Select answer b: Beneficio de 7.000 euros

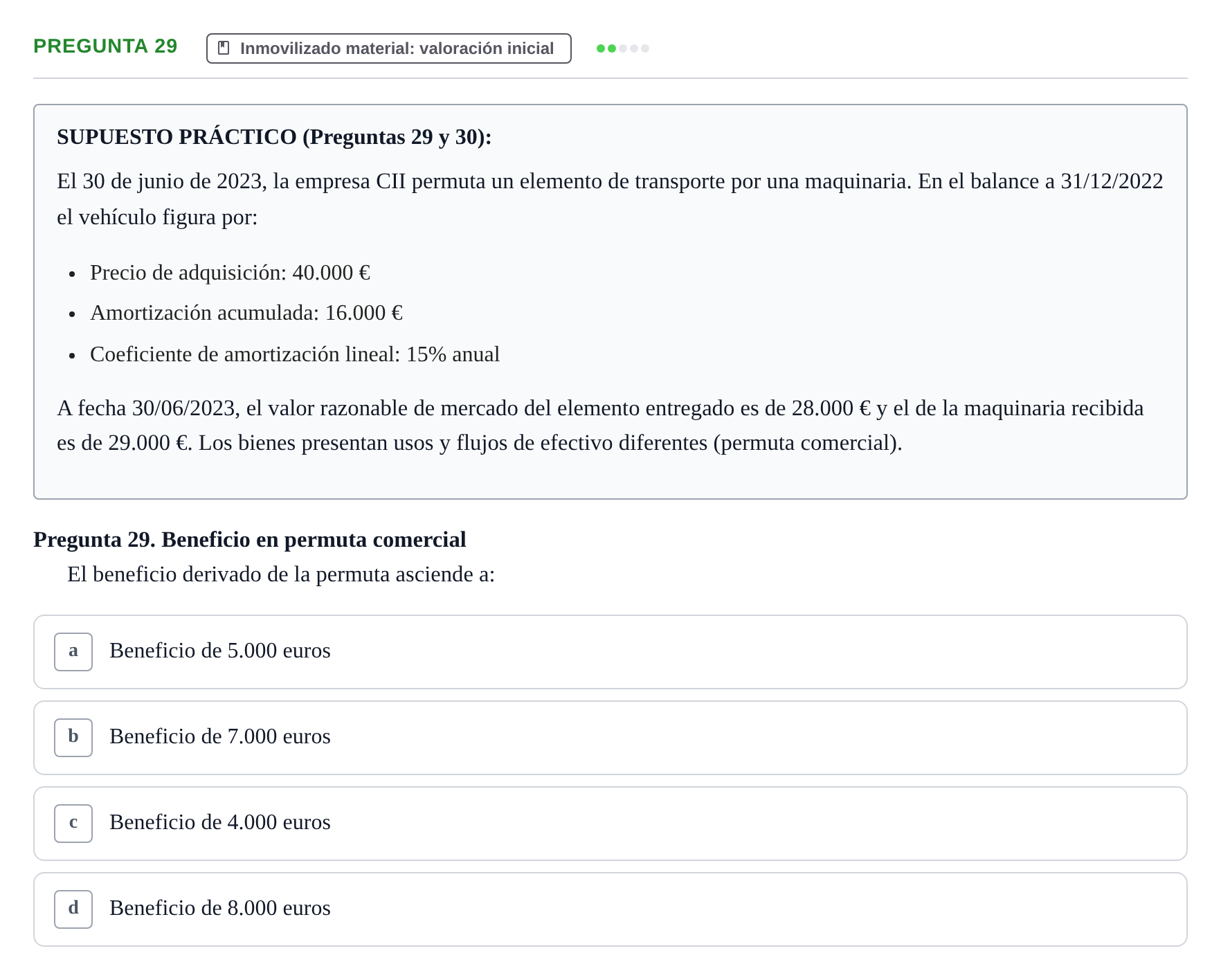610,738
